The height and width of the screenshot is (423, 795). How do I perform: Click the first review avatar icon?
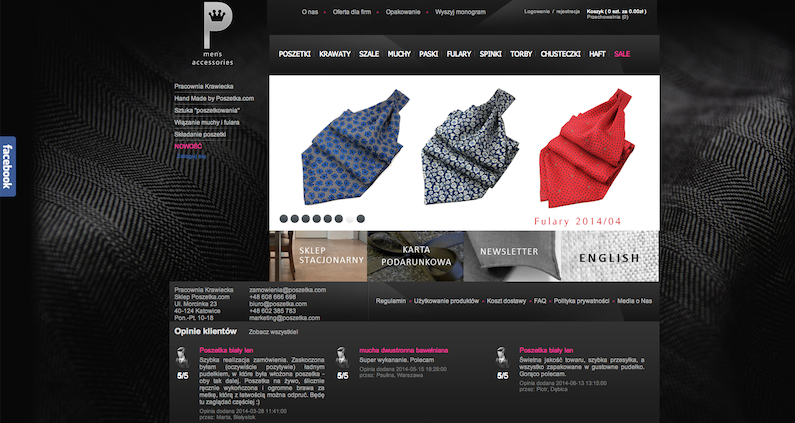coord(183,358)
